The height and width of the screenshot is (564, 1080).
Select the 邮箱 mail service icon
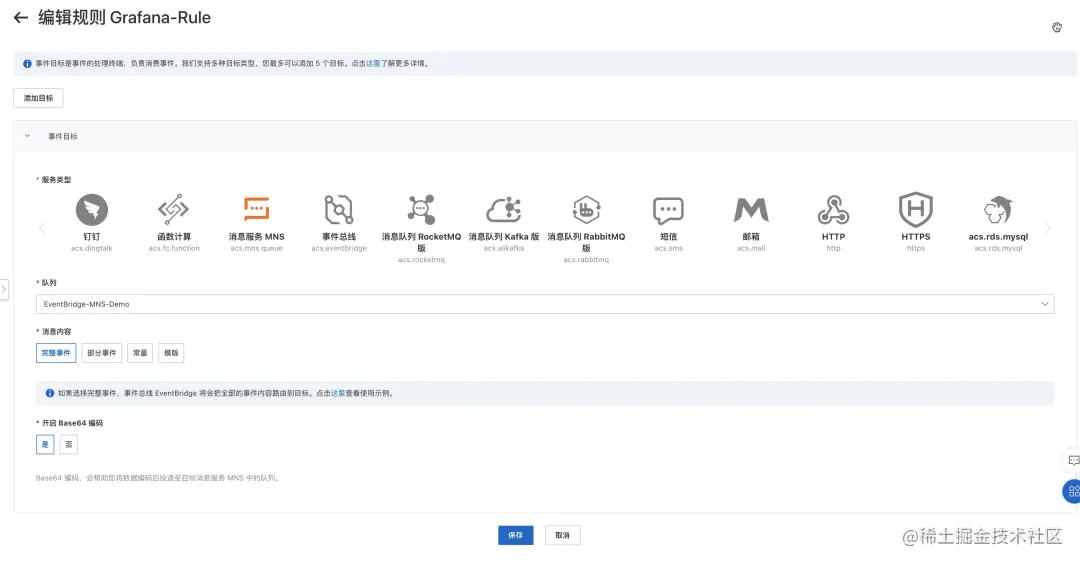(x=751, y=210)
